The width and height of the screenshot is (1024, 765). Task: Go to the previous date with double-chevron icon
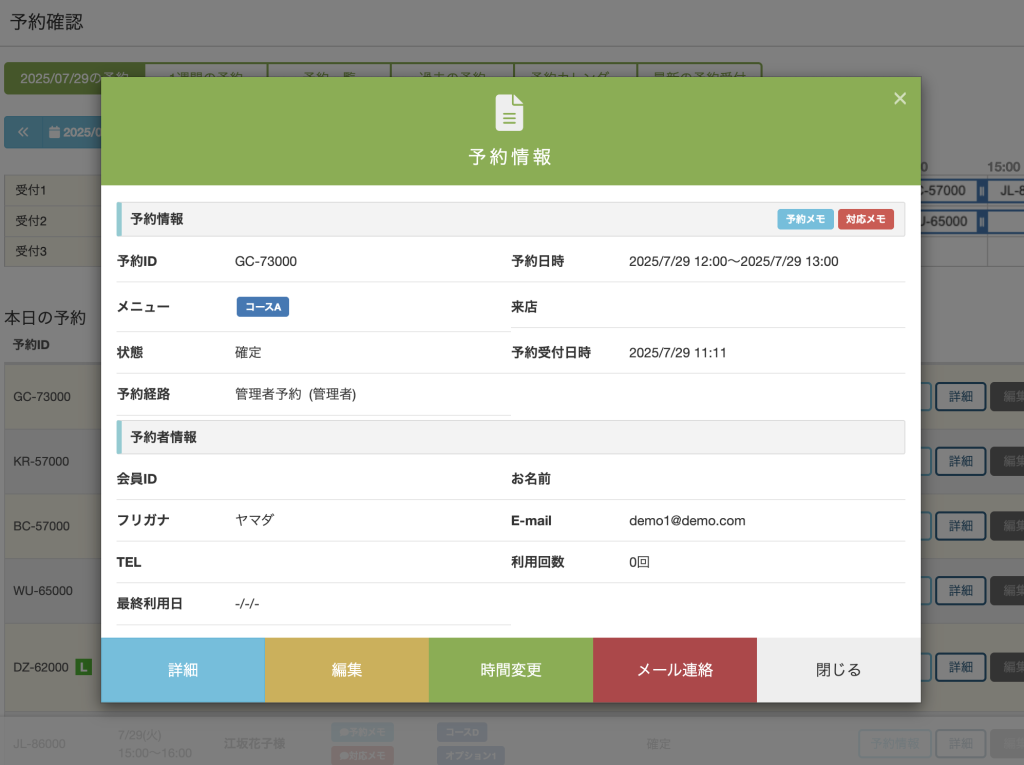click(23, 132)
